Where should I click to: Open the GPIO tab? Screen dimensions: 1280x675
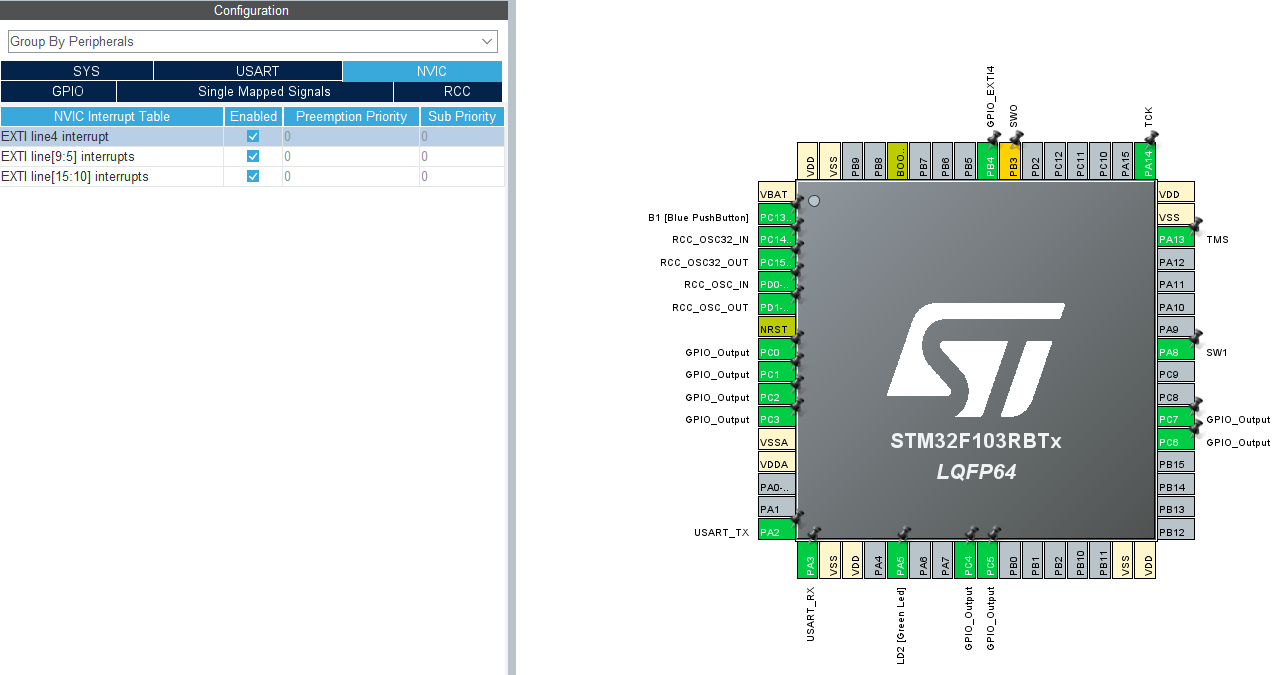click(59, 91)
